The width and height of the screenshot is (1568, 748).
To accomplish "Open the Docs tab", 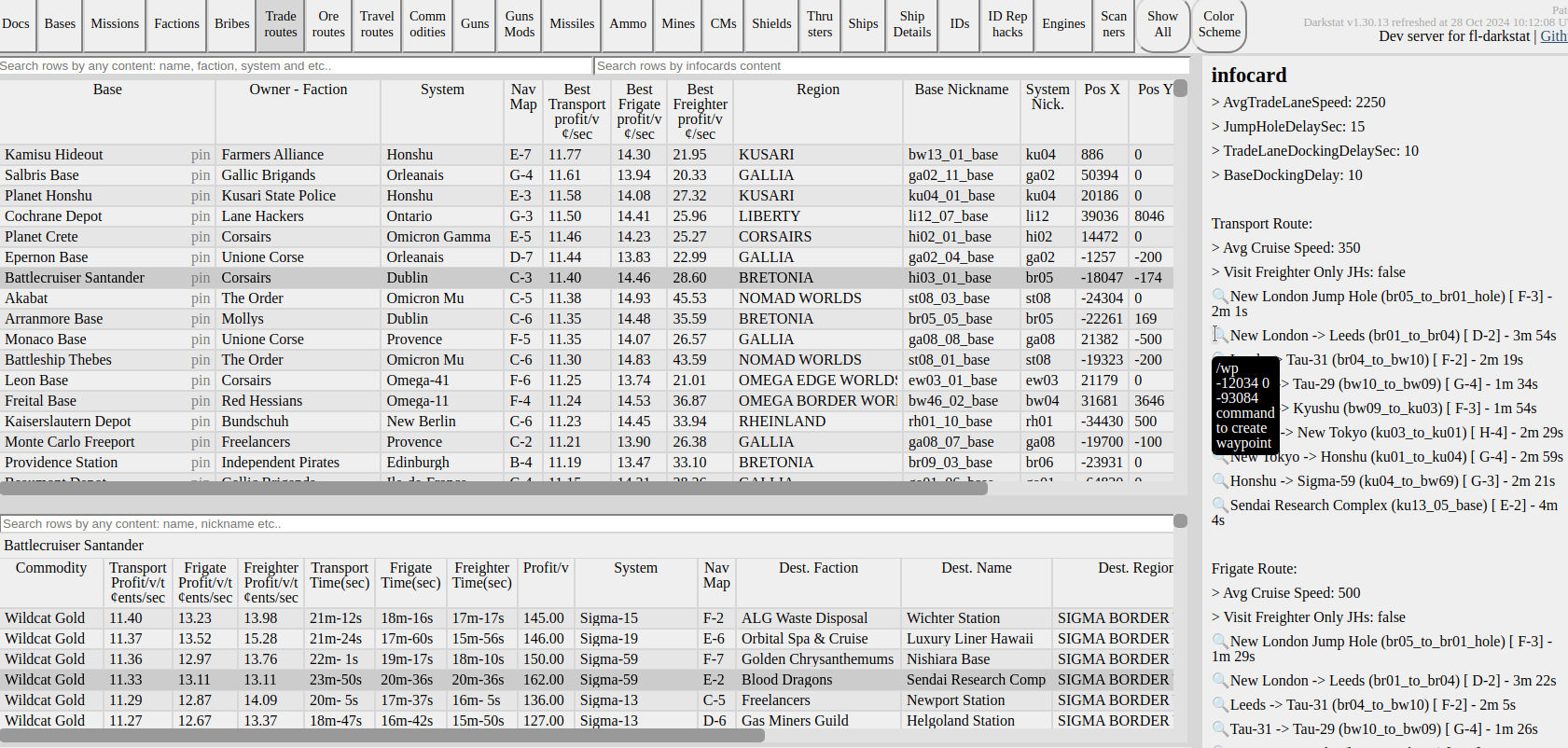I will (16, 24).
